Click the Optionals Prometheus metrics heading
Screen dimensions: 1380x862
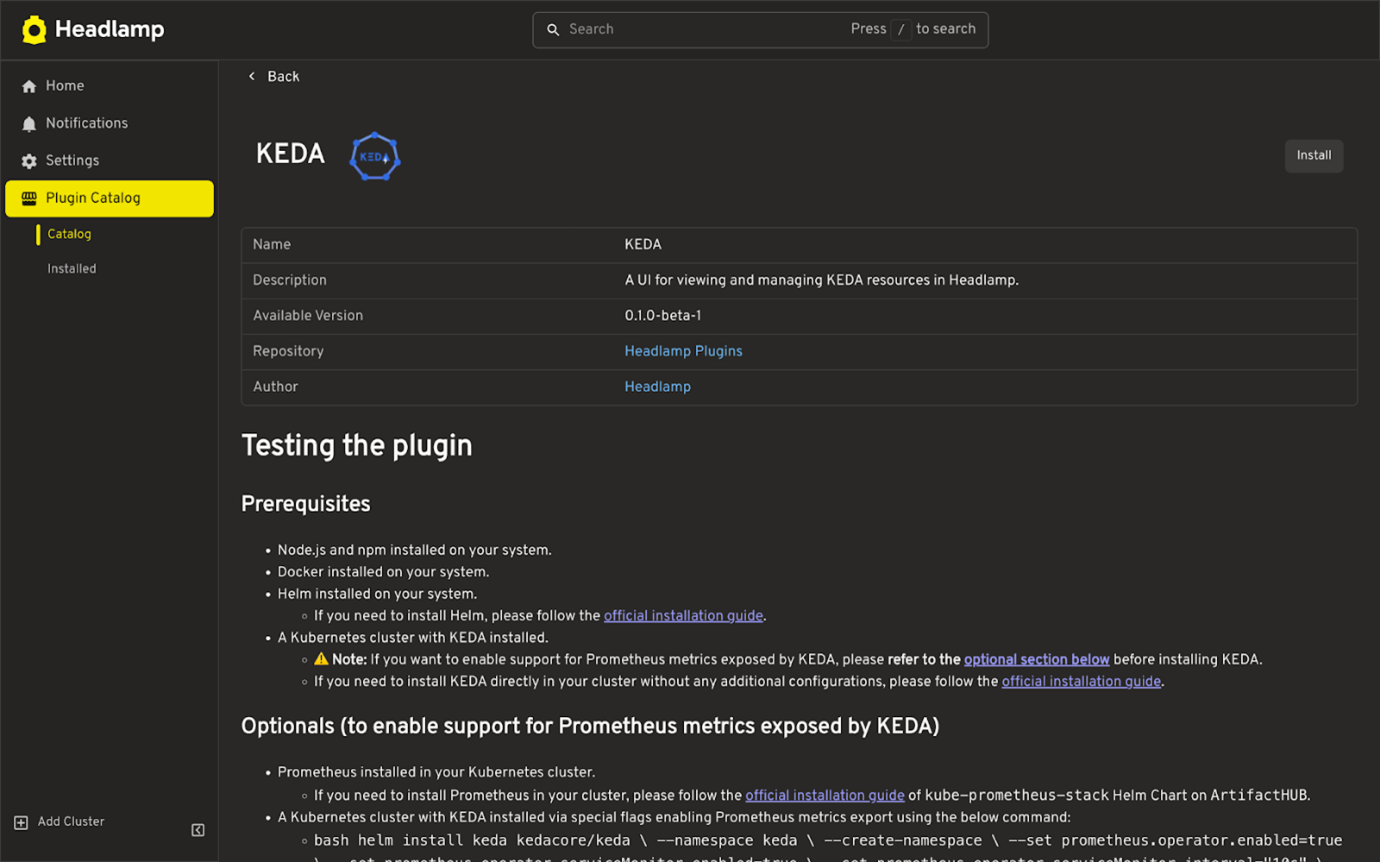pyautogui.click(x=590, y=726)
